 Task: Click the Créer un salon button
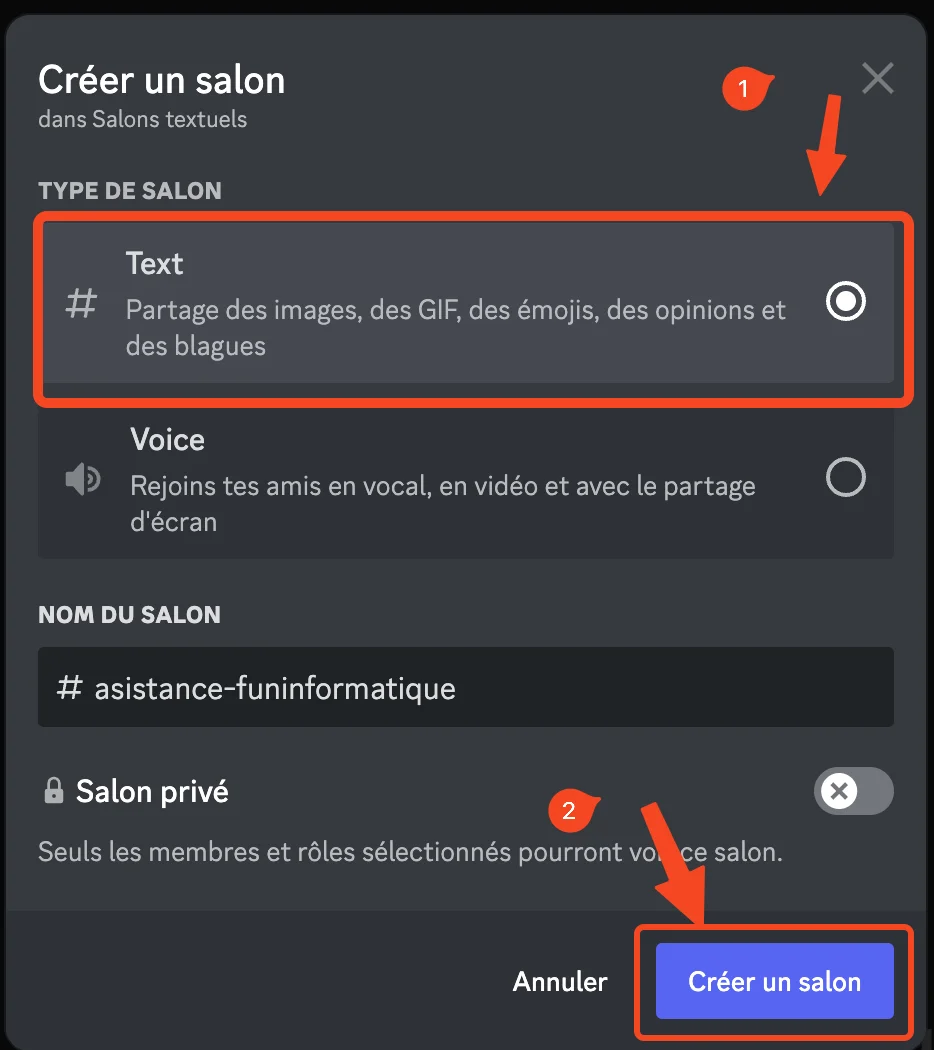point(775,981)
